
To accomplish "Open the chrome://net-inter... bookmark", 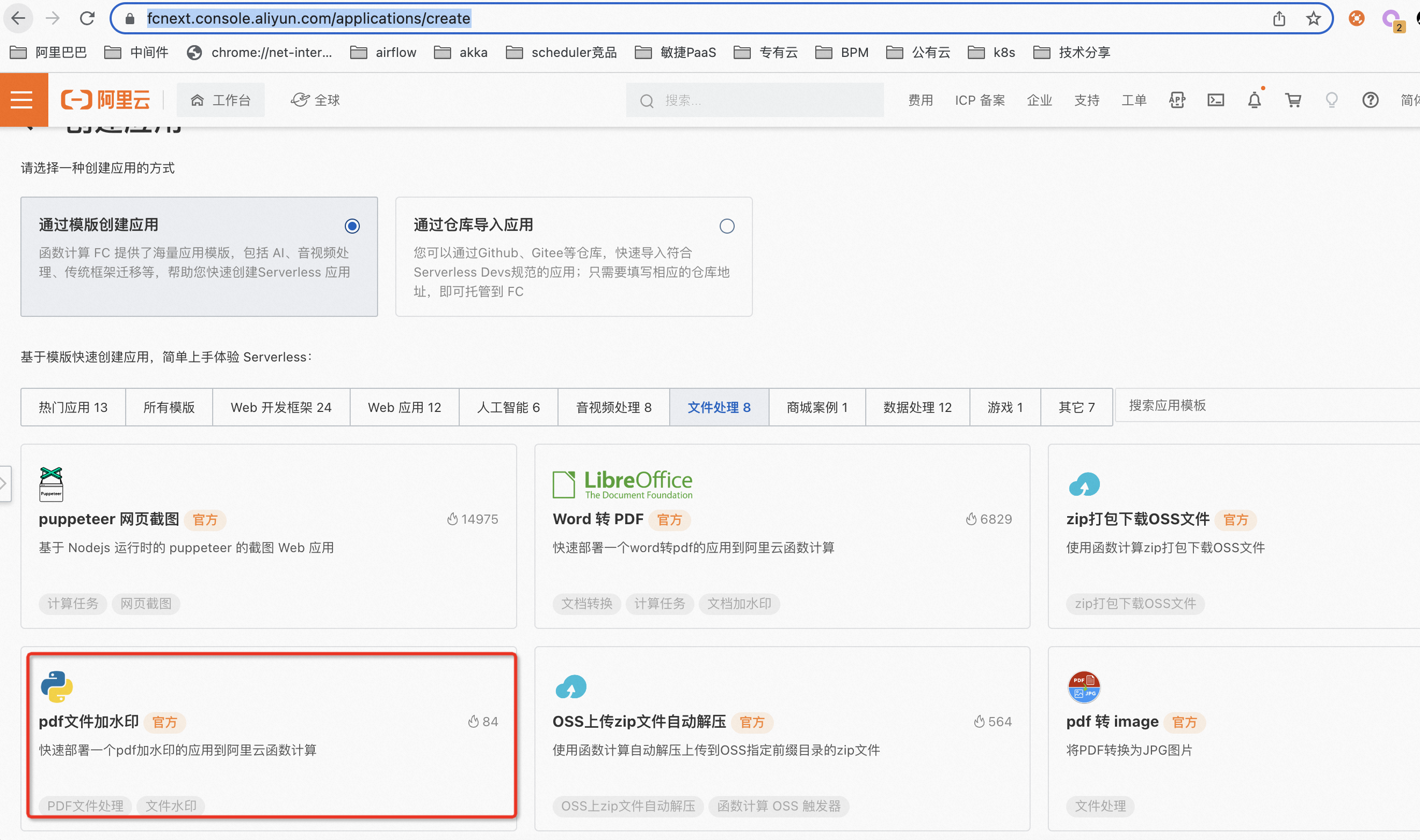I will pos(259,53).
